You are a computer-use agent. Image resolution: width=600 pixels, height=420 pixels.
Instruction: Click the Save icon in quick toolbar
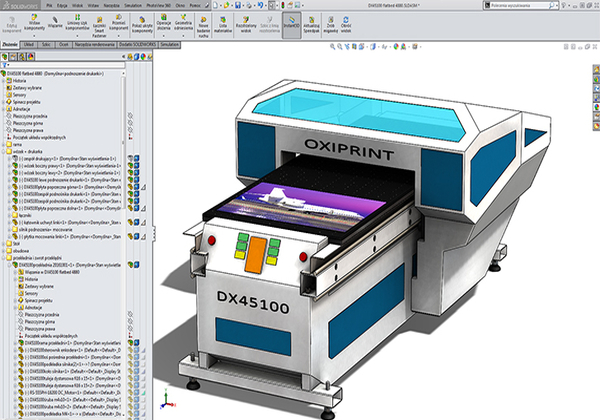click(x=238, y=5)
